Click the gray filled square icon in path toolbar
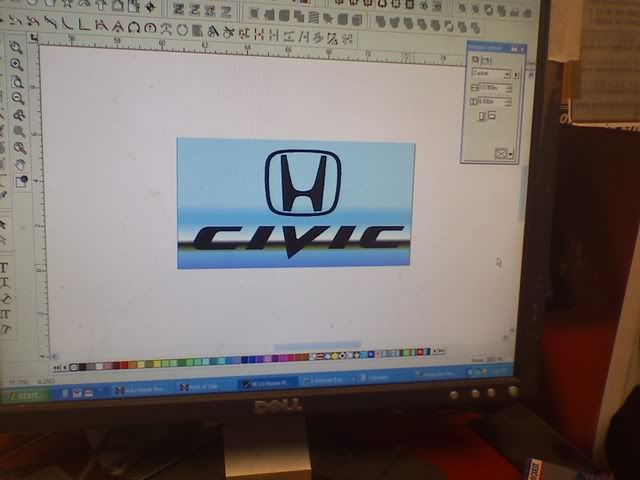The height and width of the screenshot is (480, 640). click(x=197, y=31)
